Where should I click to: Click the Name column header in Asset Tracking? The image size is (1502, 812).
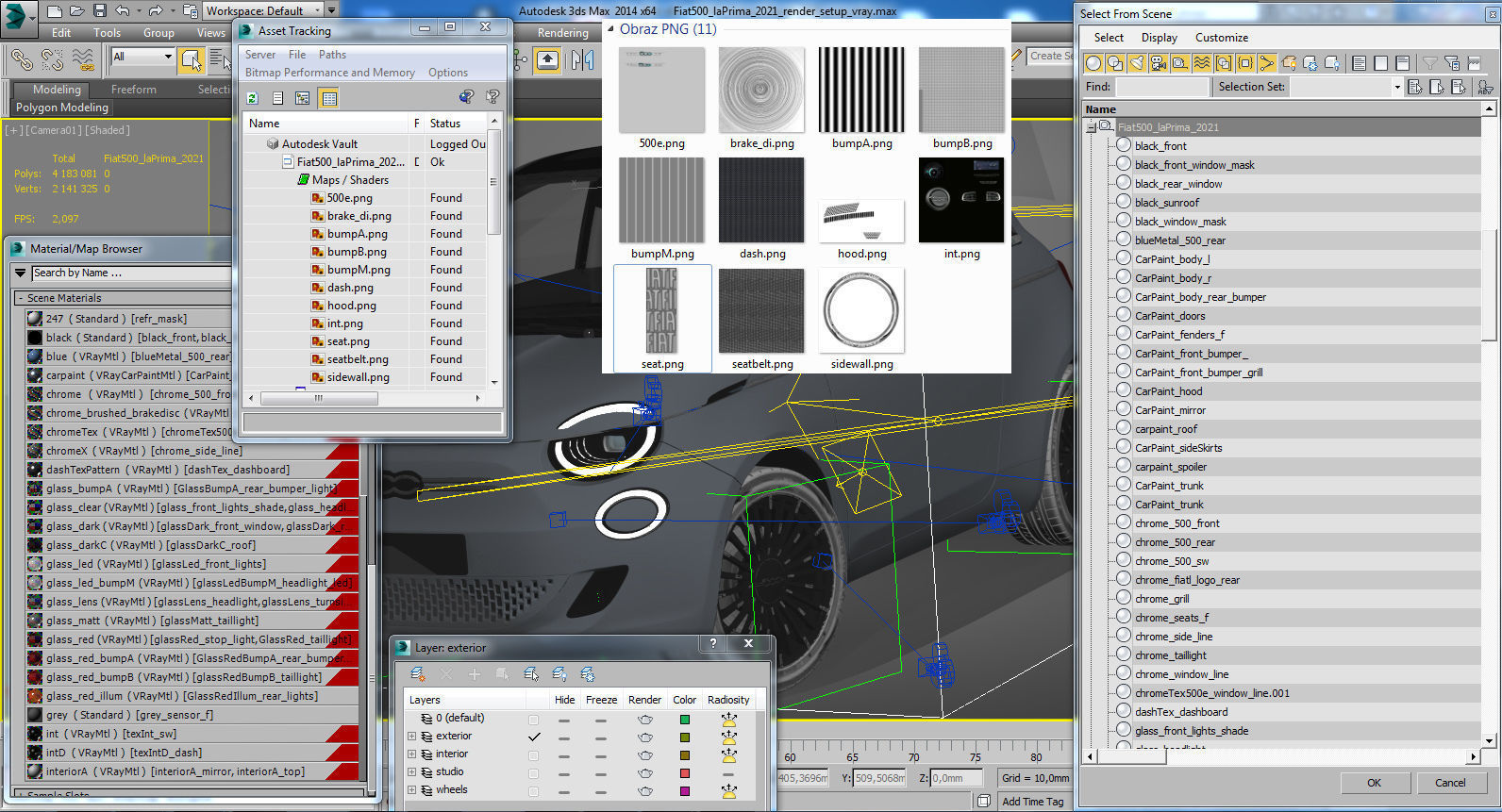pos(326,124)
